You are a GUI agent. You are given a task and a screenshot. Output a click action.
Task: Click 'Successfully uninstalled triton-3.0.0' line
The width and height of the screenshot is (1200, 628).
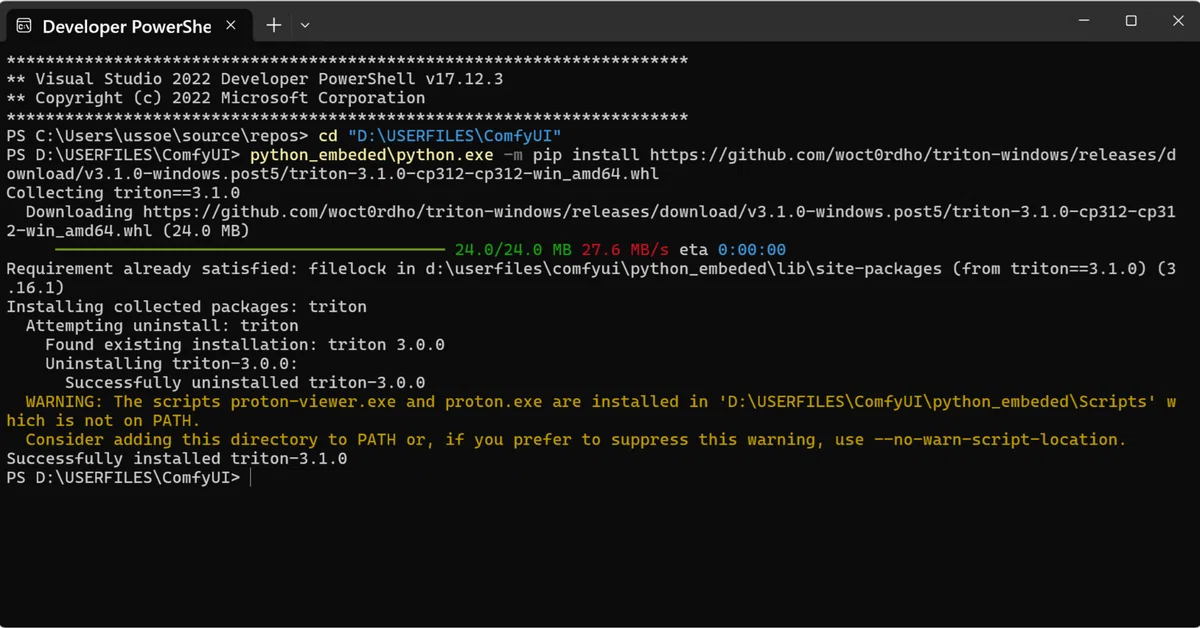245,383
